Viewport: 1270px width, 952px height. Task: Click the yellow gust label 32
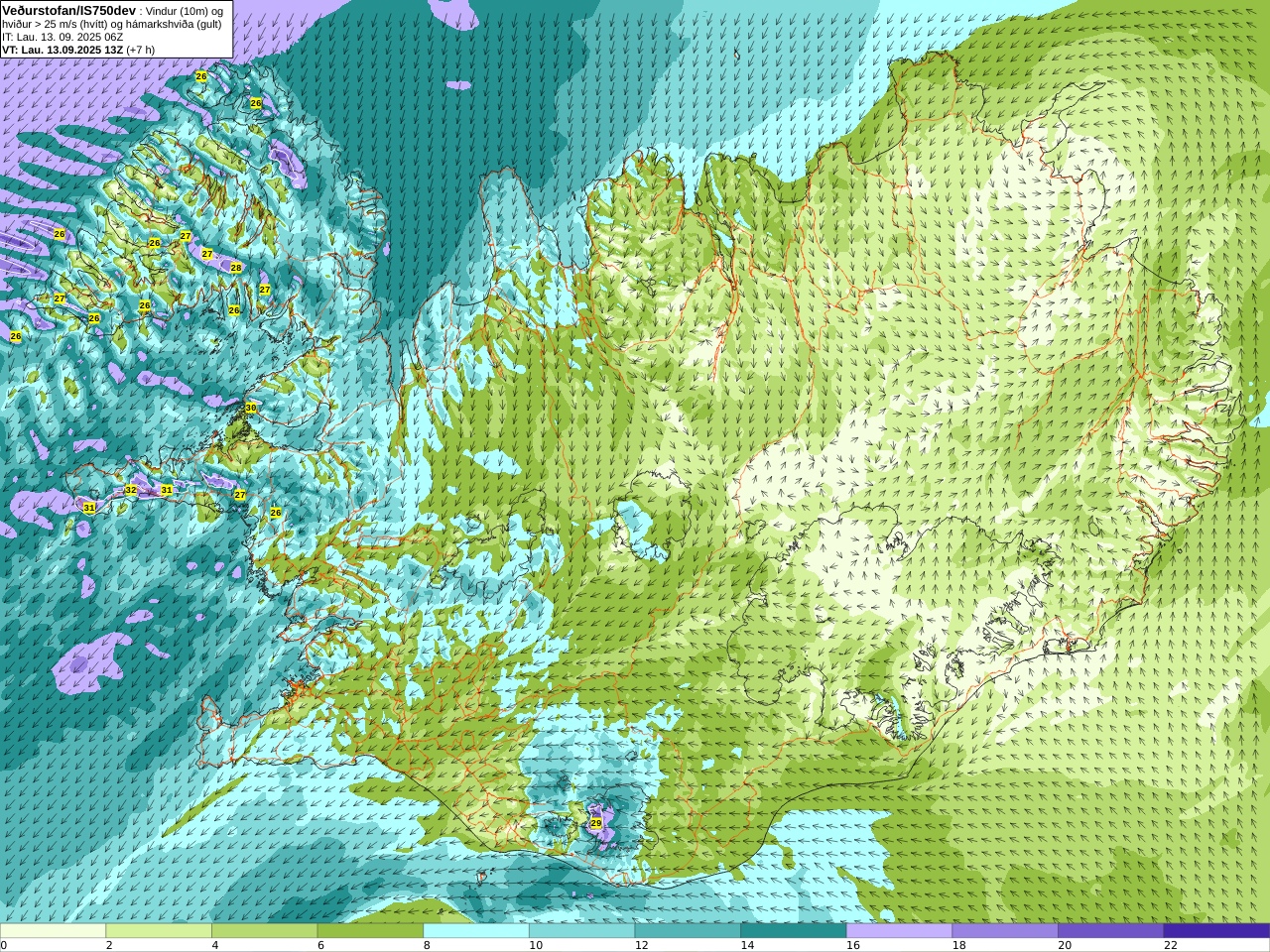(x=131, y=490)
